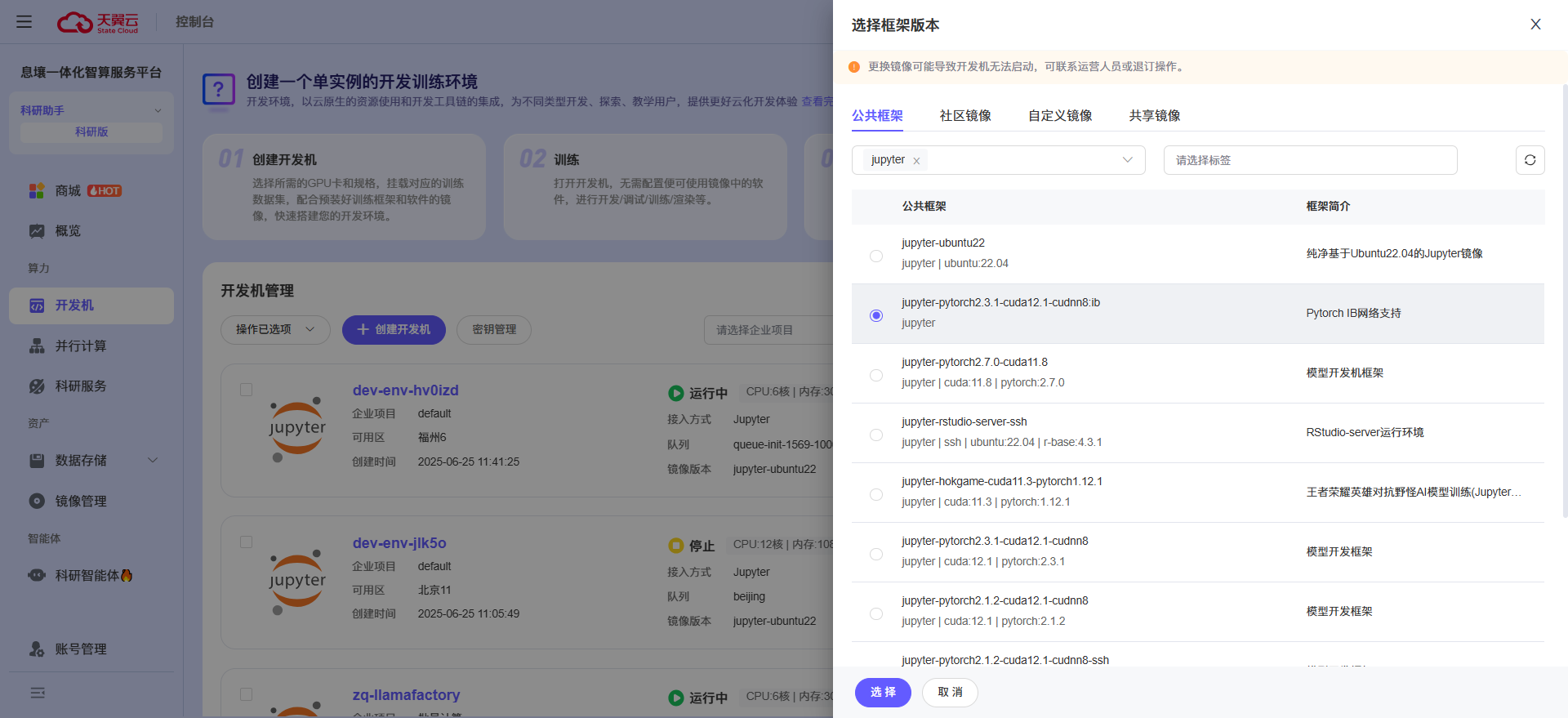Close the 选择框架版本 panel
Image resolution: width=1568 pixels, height=718 pixels.
point(1535,25)
